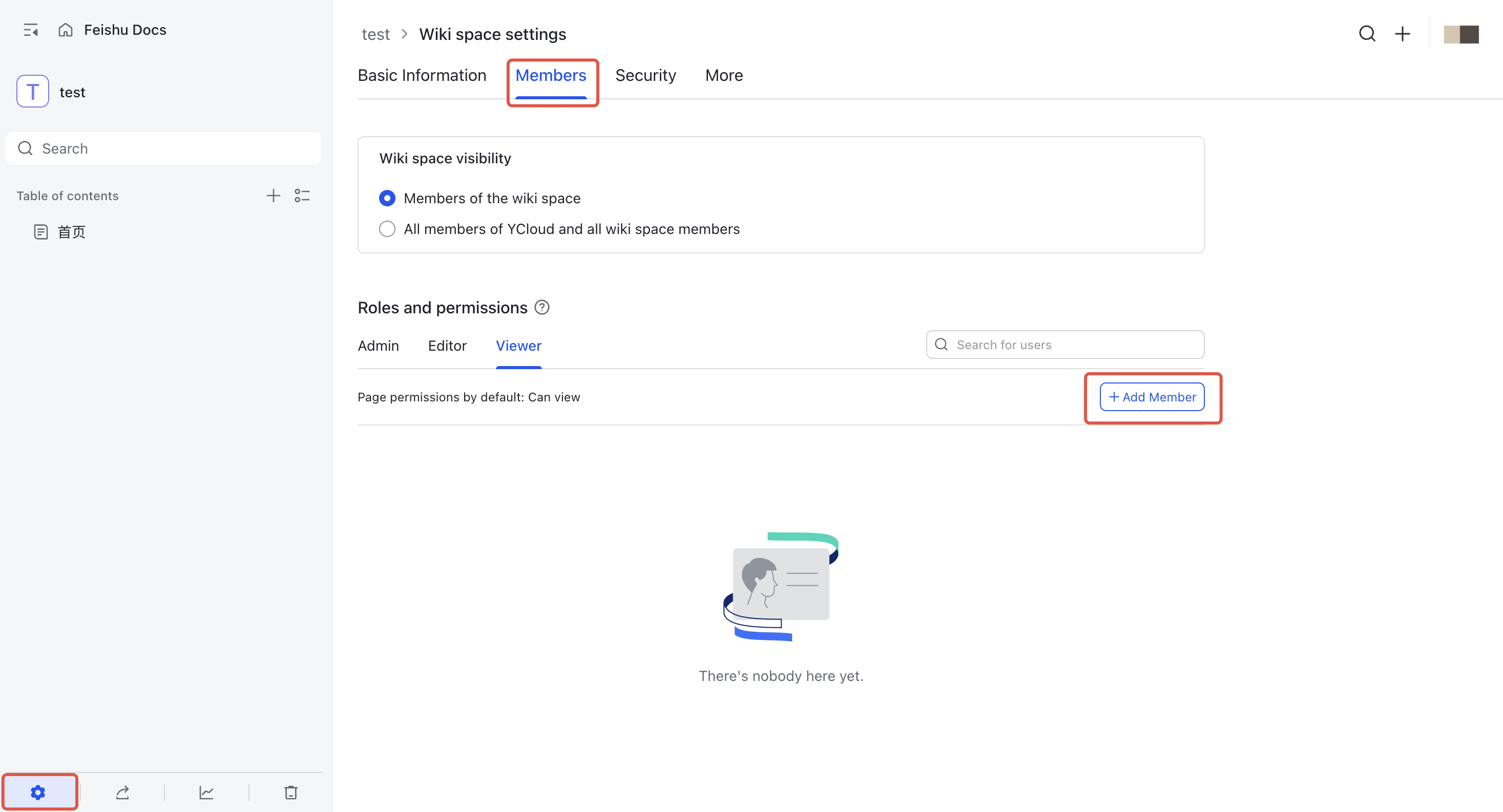Click the test wiki space name
The image size is (1503, 812).
coord(72,92)
